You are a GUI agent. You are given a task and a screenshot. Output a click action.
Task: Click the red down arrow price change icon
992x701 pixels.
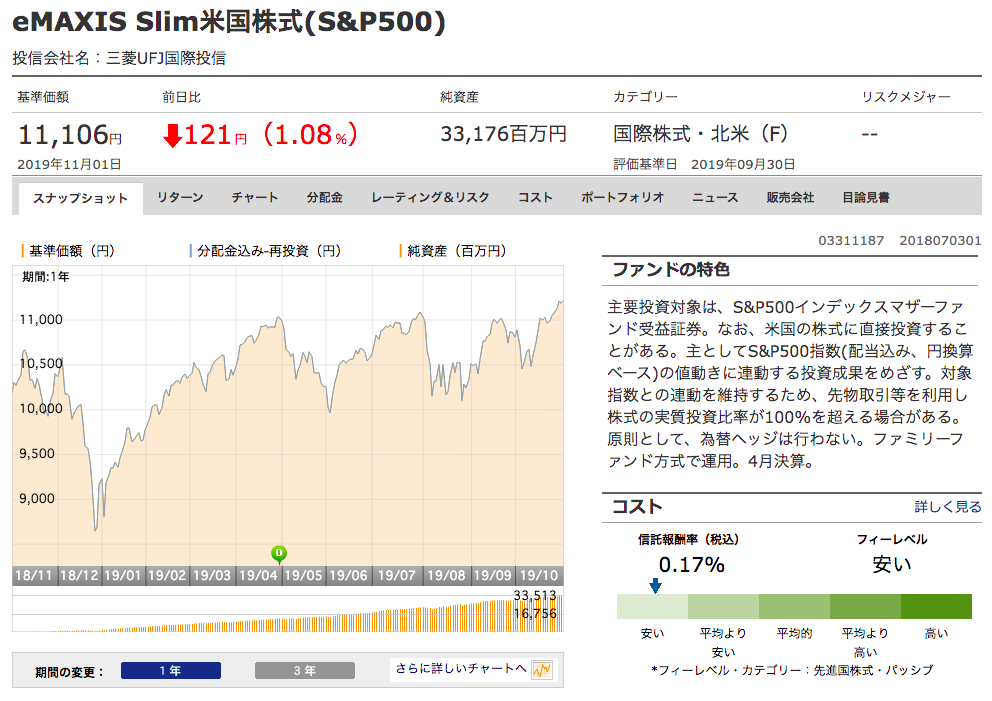172,135
